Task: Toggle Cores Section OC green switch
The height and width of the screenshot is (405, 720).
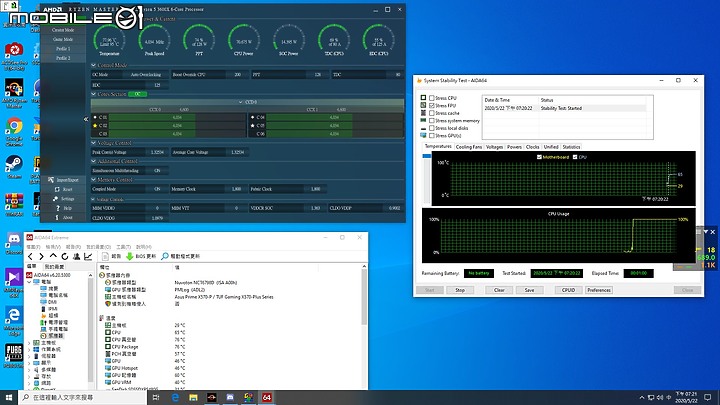Action: 138,94
